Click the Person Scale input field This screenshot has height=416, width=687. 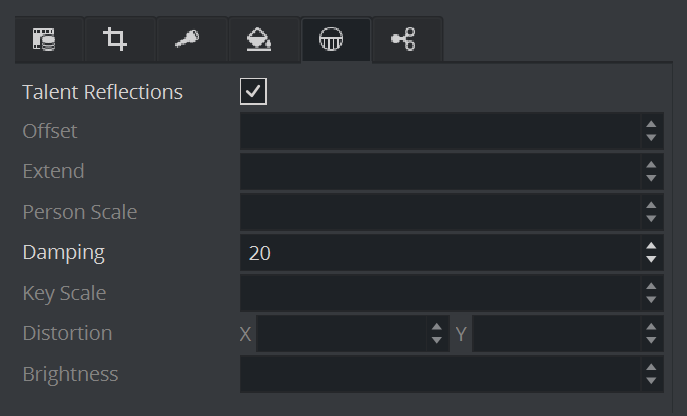click(440, 212)
